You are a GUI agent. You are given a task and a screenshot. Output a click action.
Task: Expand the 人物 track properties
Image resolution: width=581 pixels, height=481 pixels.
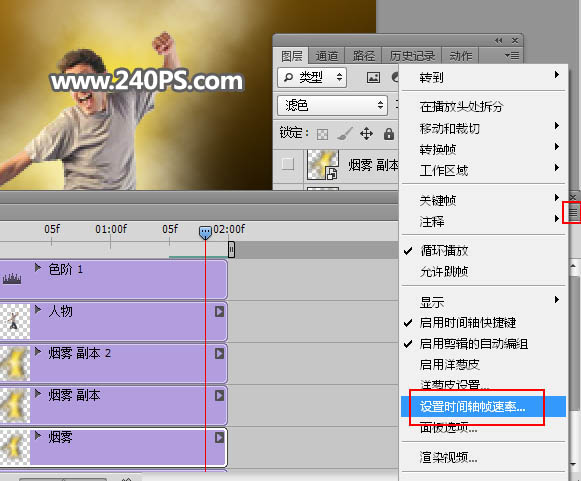(x=37, y=309)
